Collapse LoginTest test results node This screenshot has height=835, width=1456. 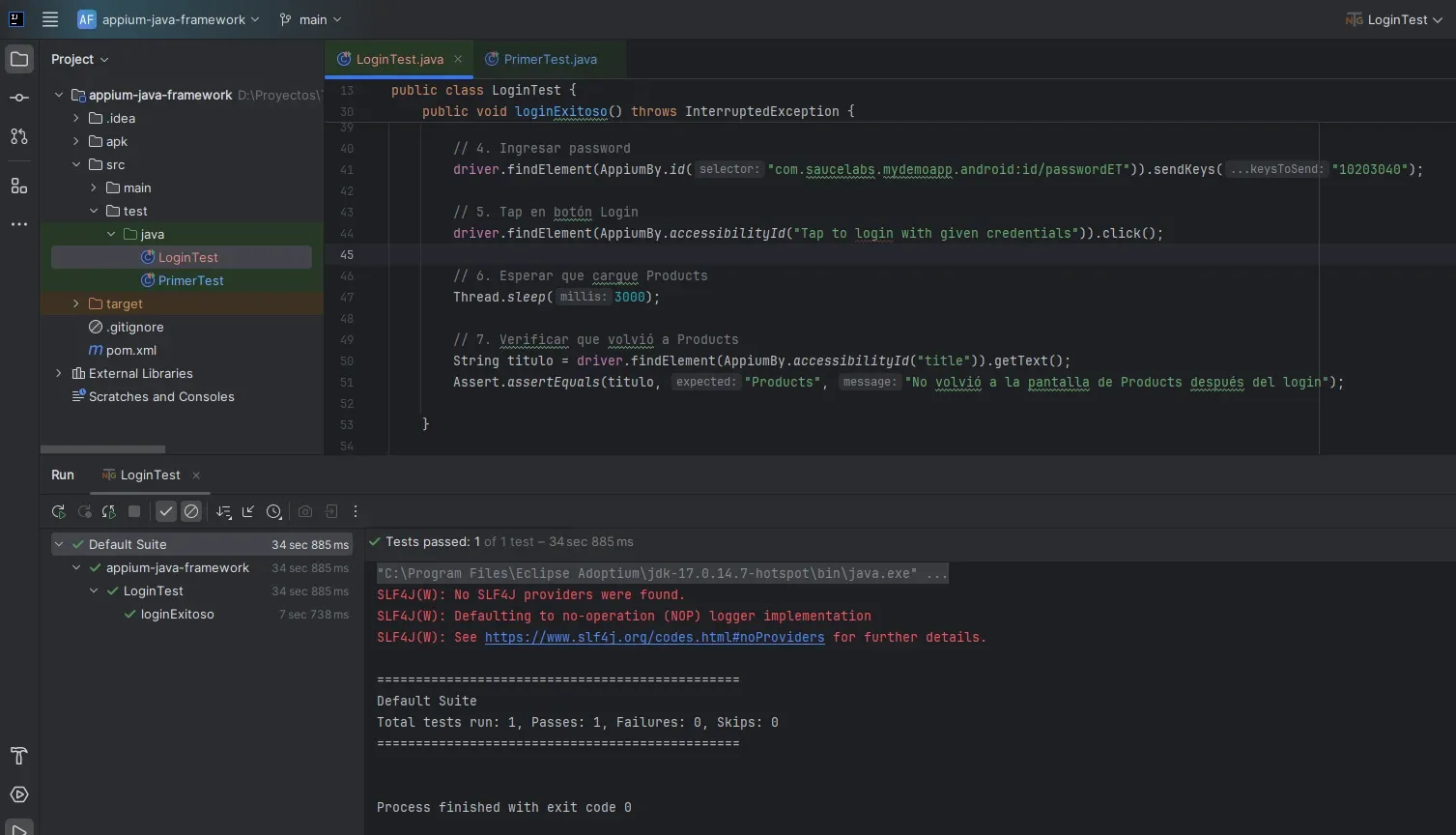click(94, 590)
